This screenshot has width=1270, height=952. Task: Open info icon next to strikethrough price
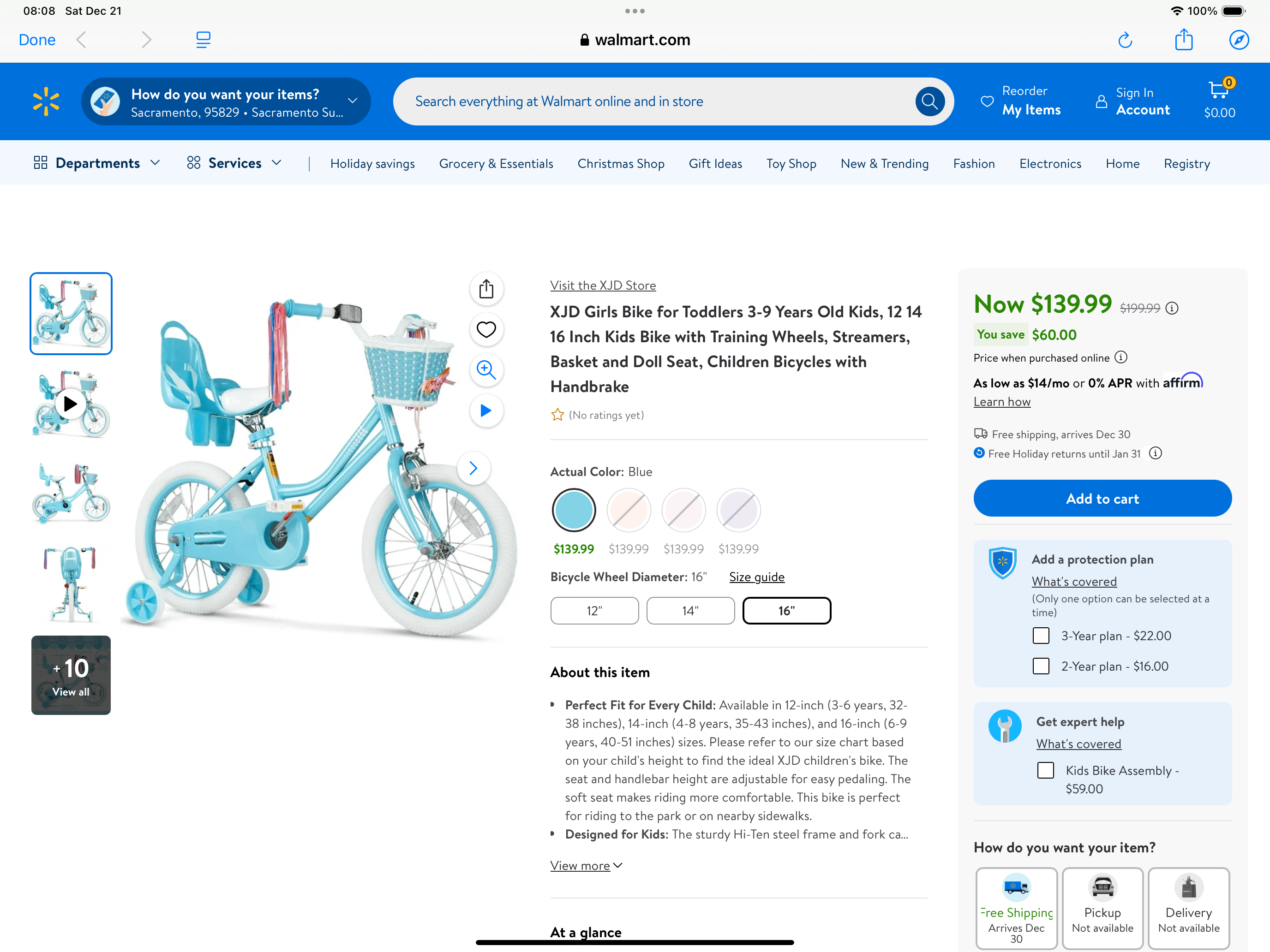pyautogui.click(x=1172, y=308)
